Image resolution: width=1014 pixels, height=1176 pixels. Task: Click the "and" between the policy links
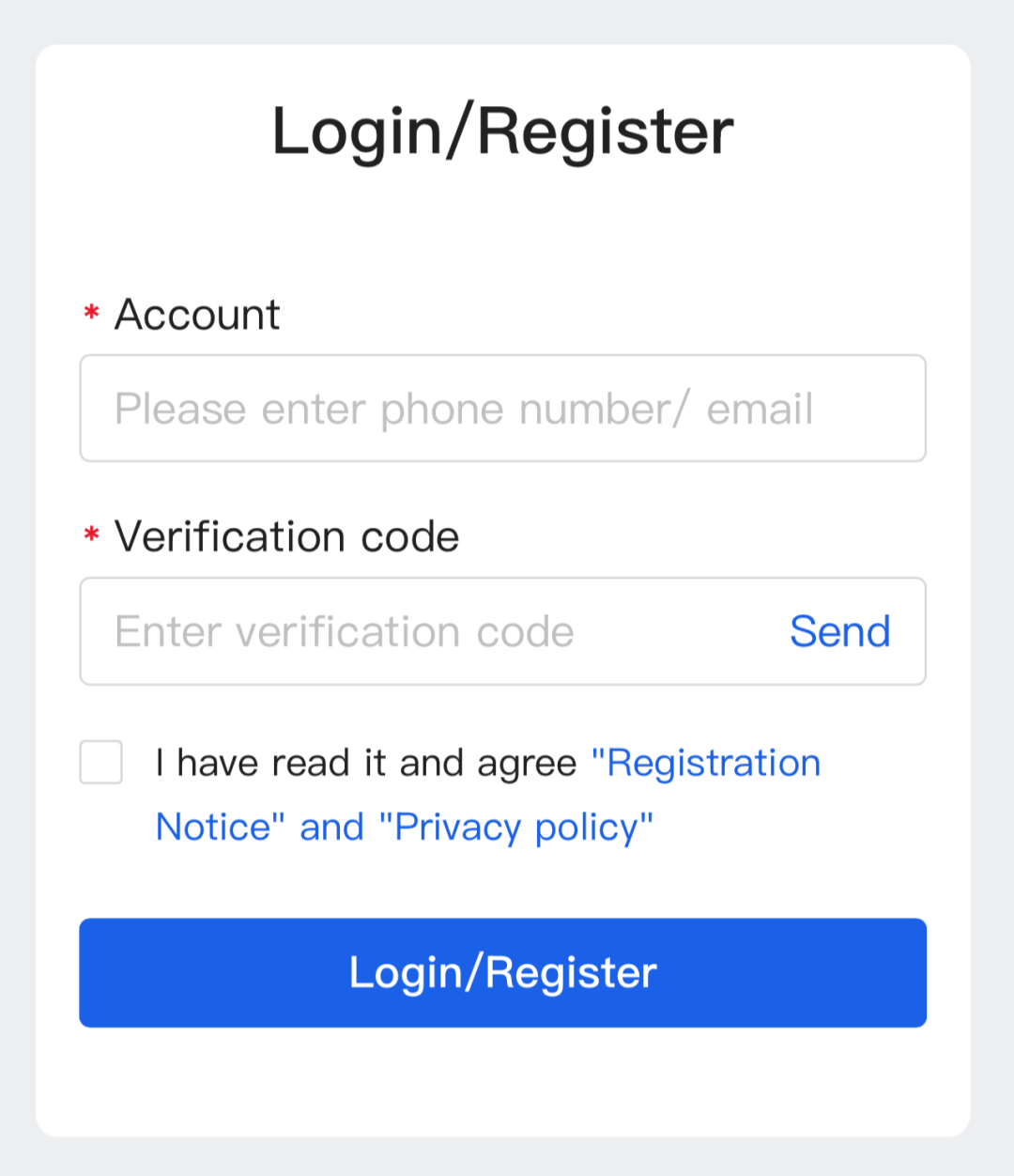pyautogui.click(x=331, y=827)
